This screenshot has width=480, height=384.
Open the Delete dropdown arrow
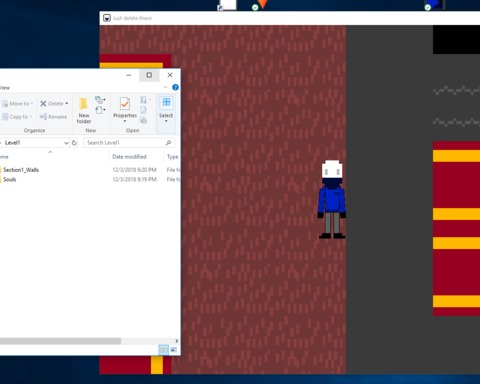click(67, 104)
